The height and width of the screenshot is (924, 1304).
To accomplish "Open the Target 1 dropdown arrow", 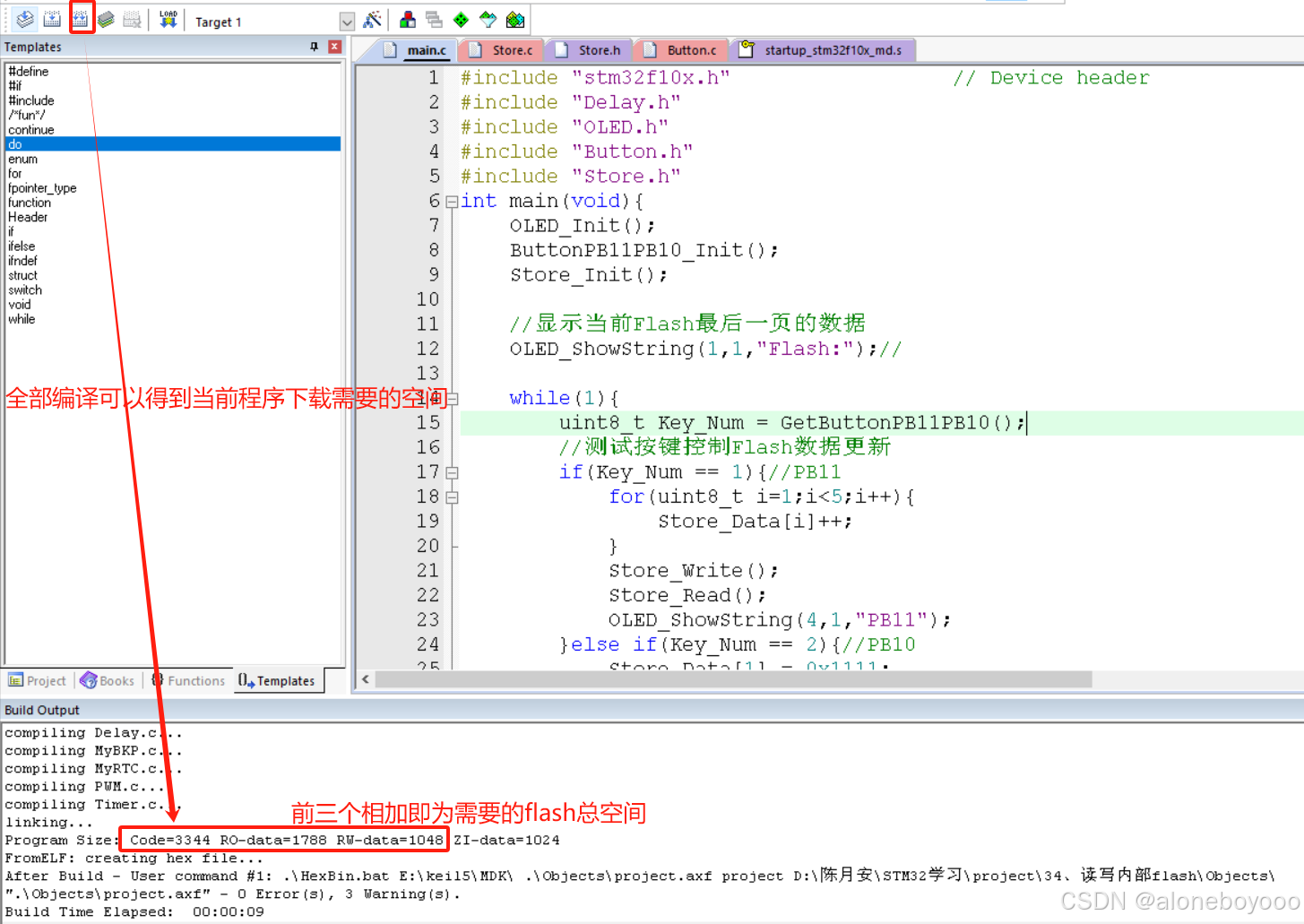I will coord(347,22).
